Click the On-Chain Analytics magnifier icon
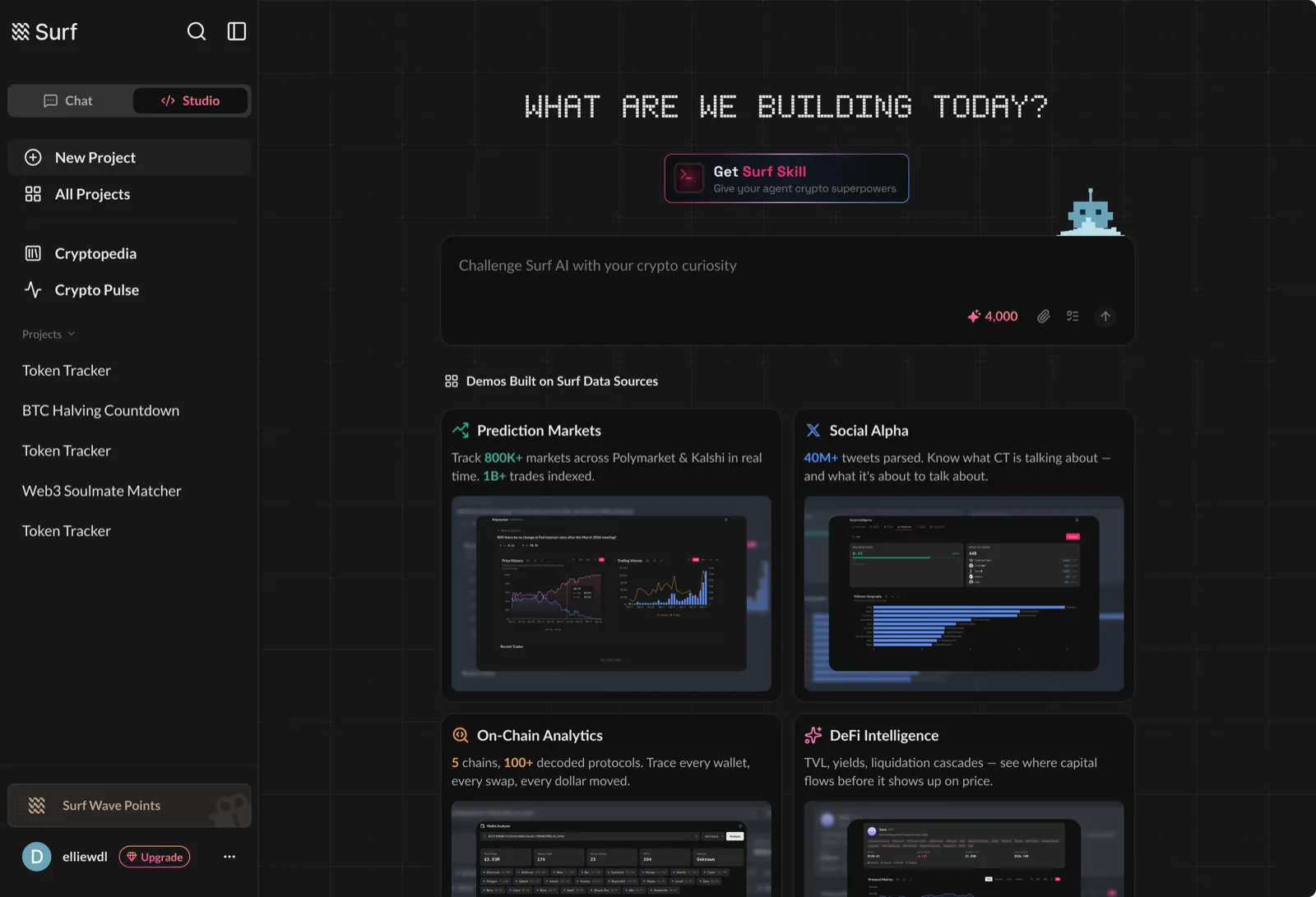This screenshot has width=1316, height=897. point(461,735)
